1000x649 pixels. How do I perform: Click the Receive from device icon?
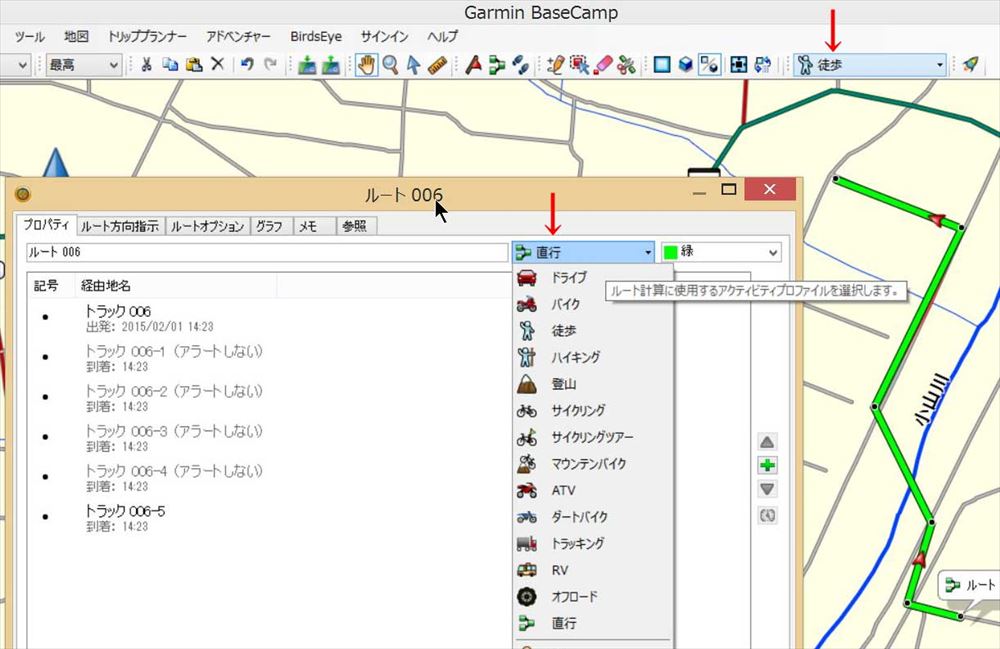pos(330,65)
